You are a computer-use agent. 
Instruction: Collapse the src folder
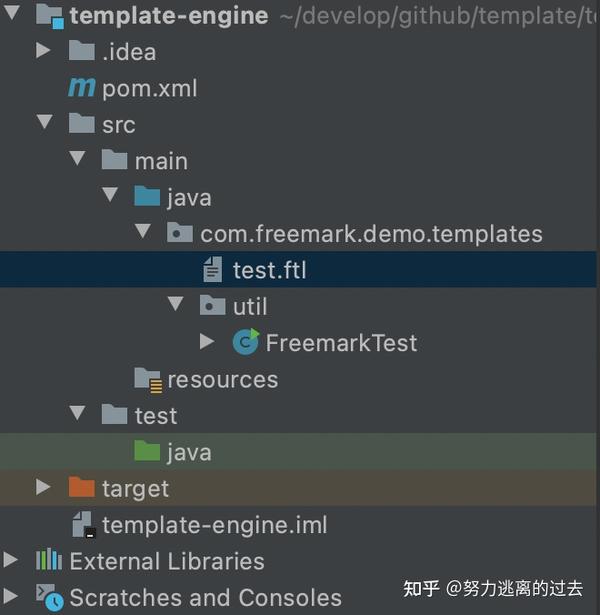pyautogui.click(x=44, y=124)
